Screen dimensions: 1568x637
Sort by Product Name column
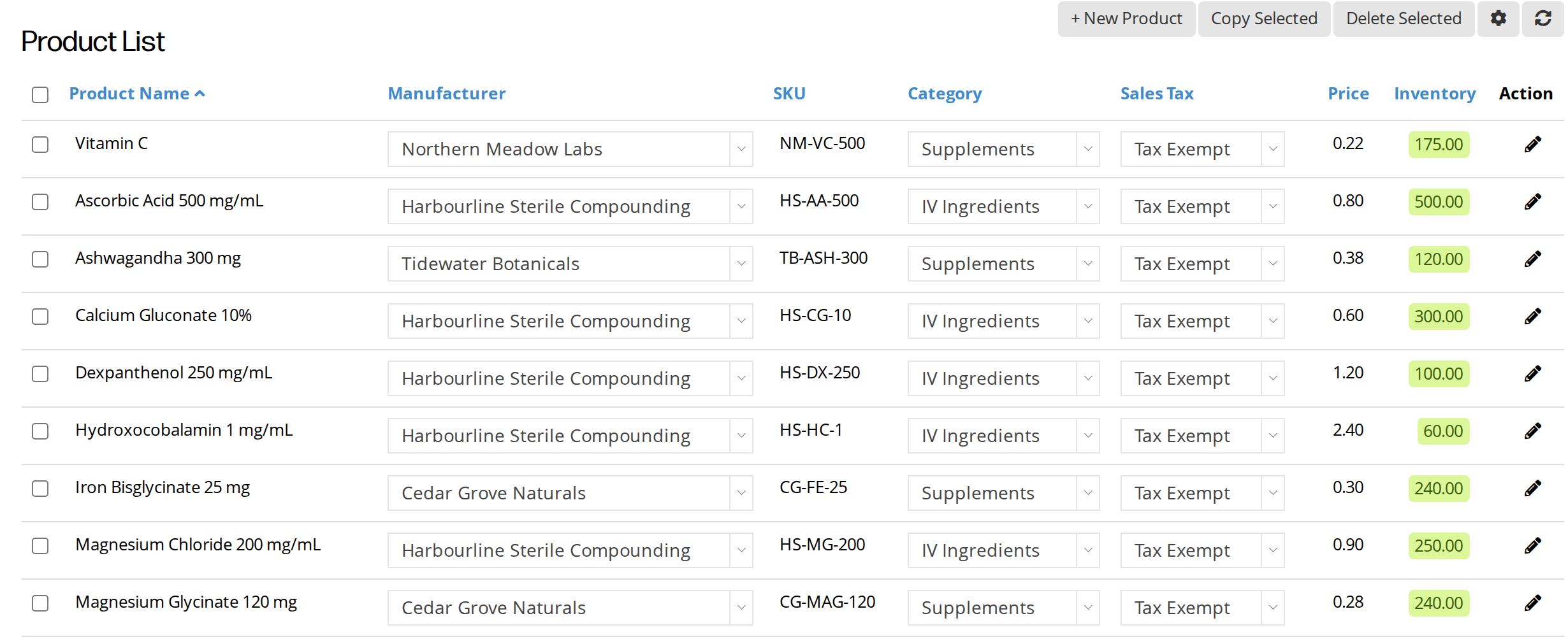(x=129, y=94)
